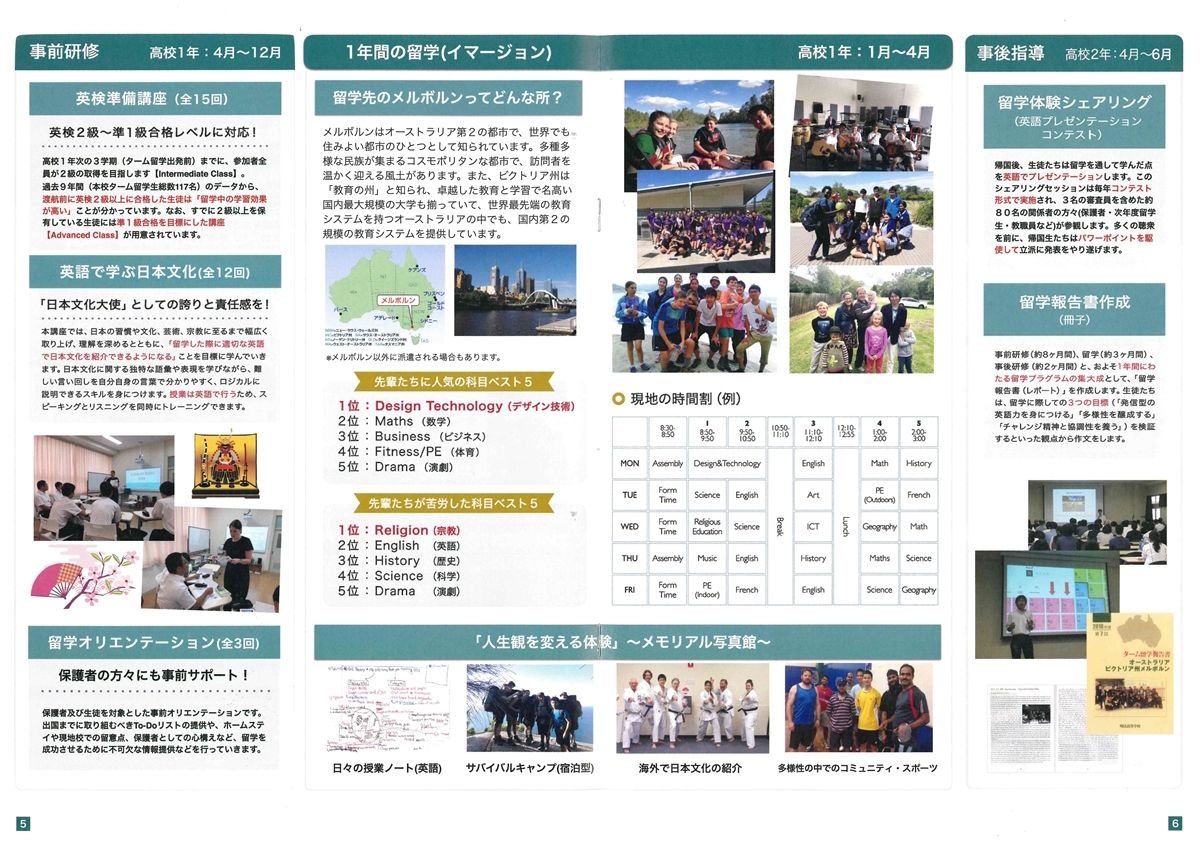Click the vertical Lunch column in timetable

click(846, 527)
